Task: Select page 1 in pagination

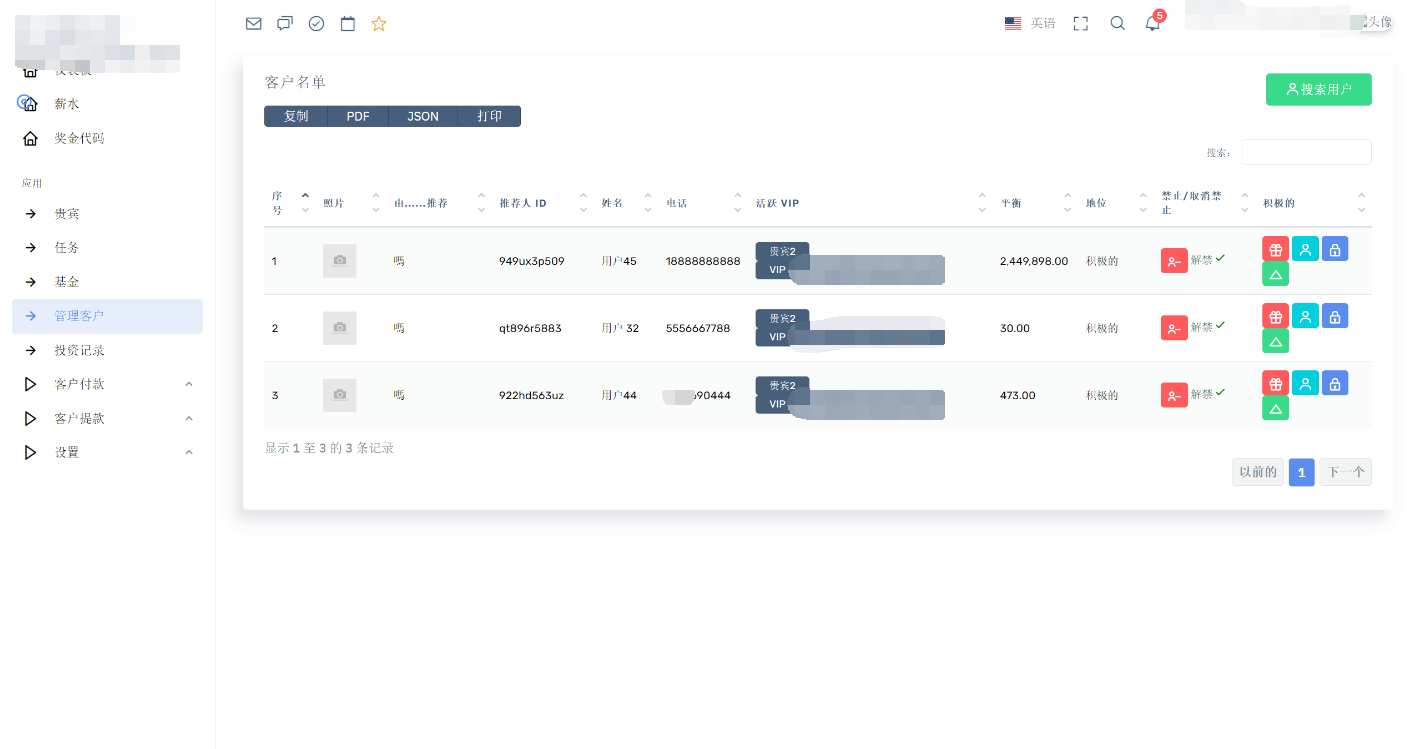Action: [1301, 472]
